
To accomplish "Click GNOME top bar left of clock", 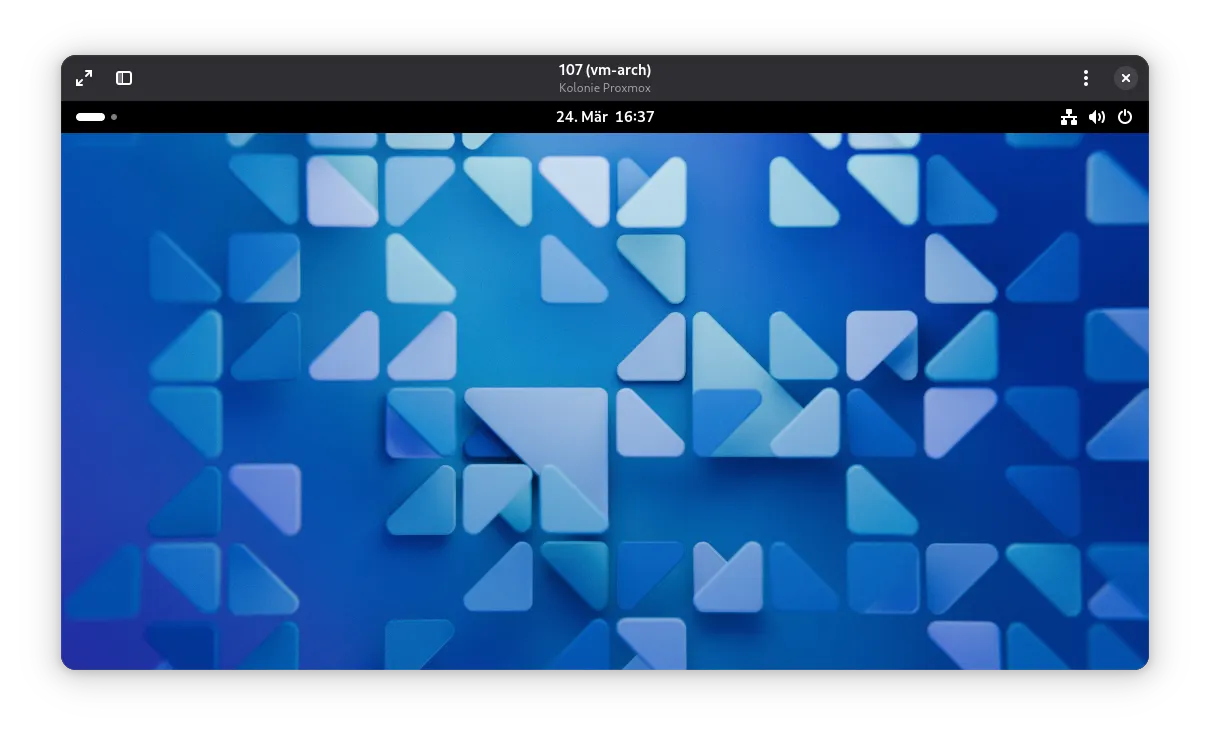I will point(330,117).
